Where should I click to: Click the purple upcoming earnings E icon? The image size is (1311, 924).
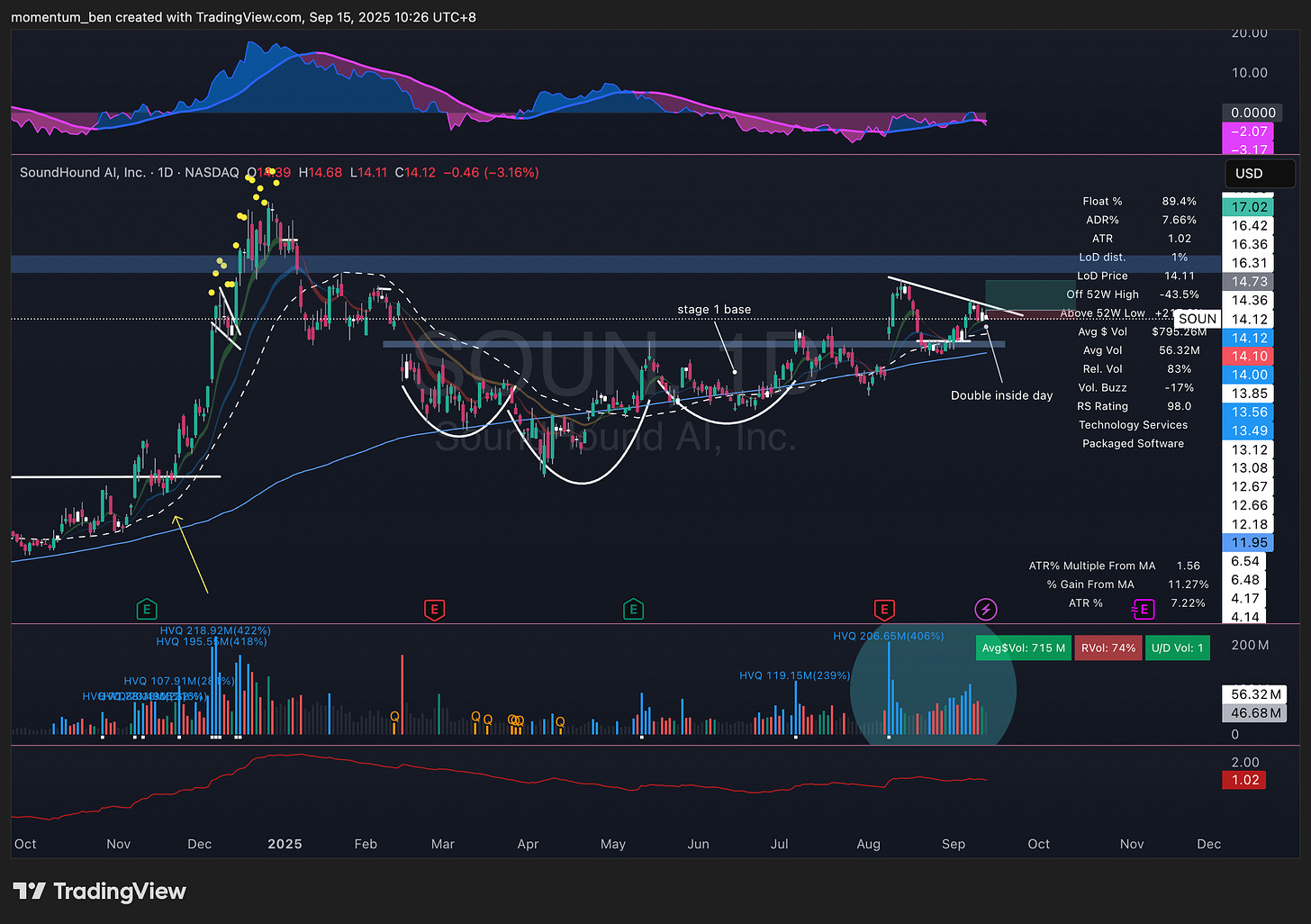[1143, 610]
